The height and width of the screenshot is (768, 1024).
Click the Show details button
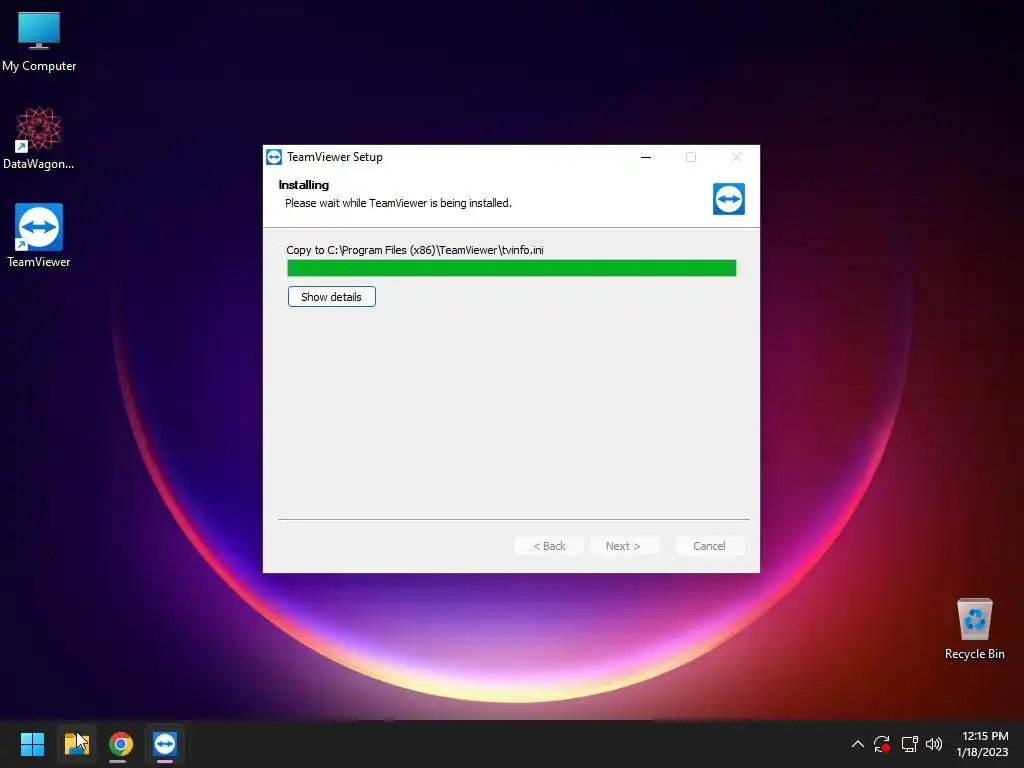point(332,296)
